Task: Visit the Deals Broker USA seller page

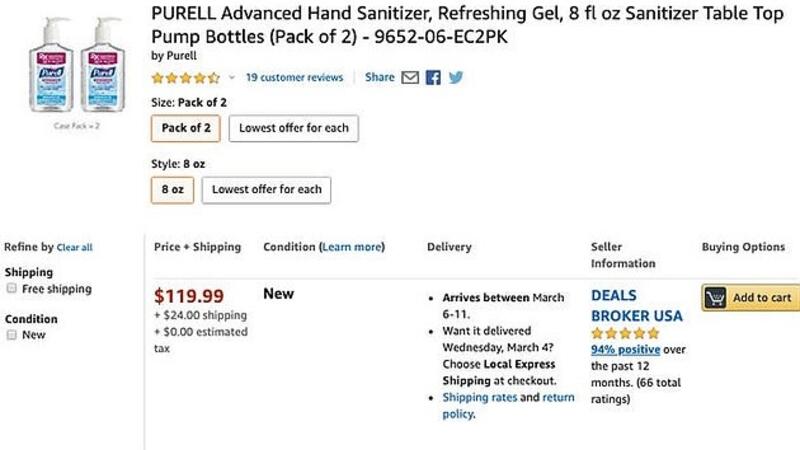Action: point(636,305)
